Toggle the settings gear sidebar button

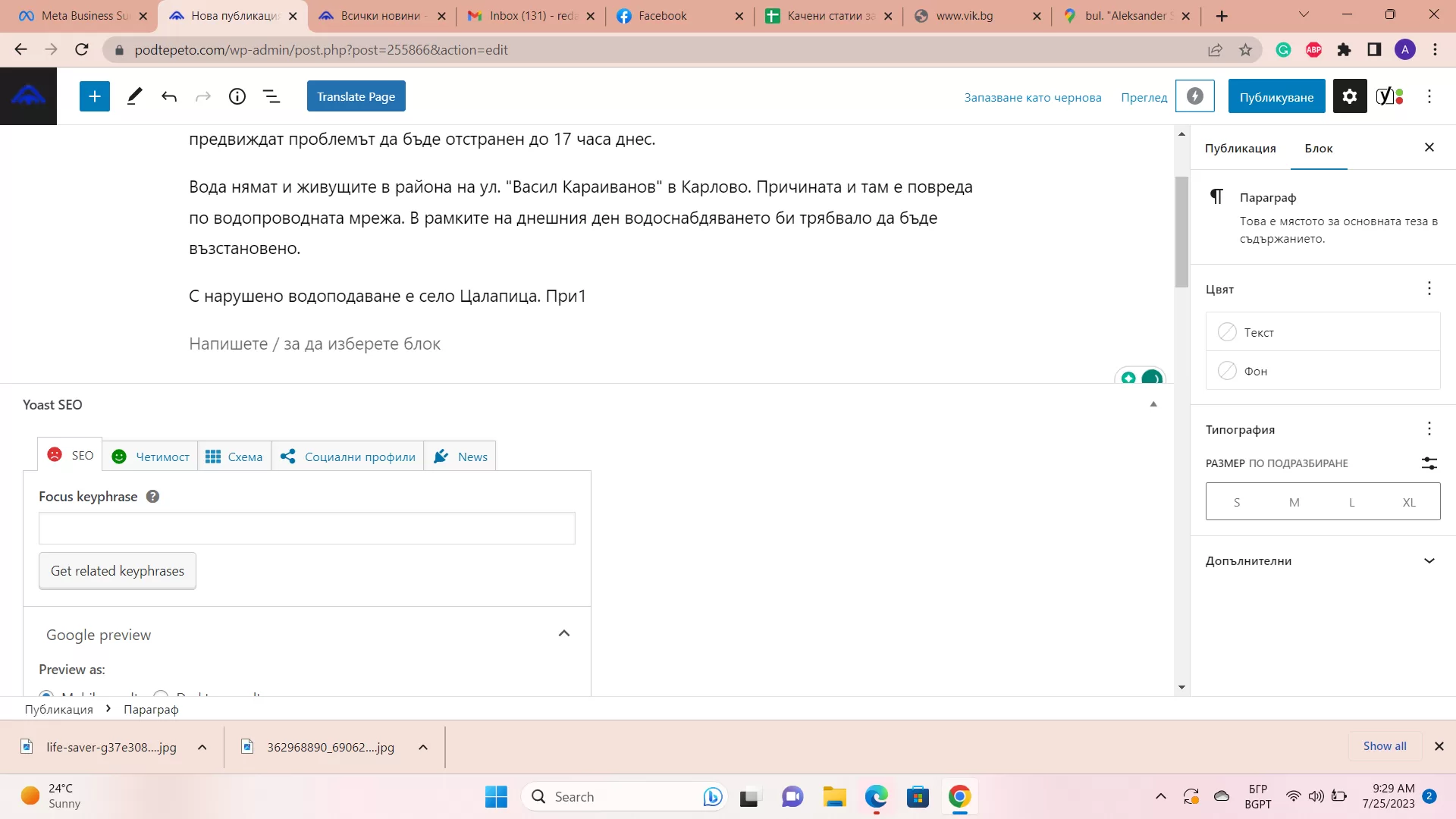tap(1350, 96)
